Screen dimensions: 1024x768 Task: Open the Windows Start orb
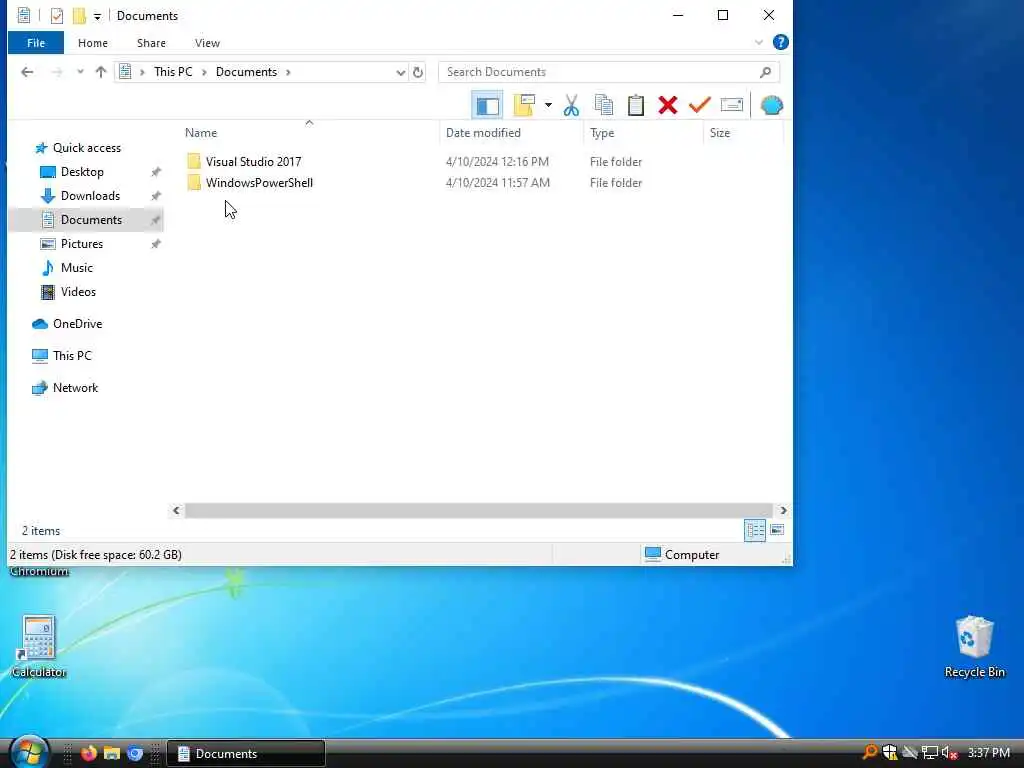click(29, 752)
